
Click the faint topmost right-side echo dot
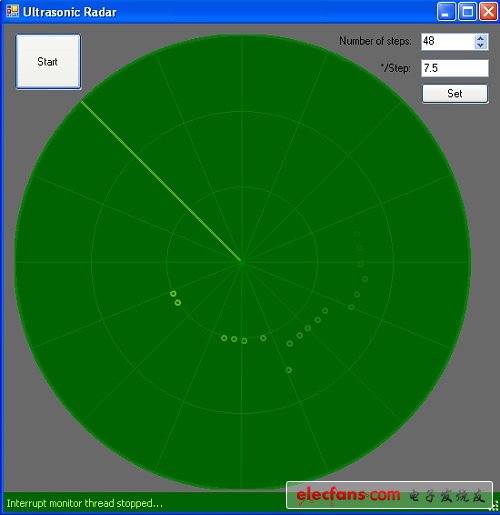tap(357, 234)
